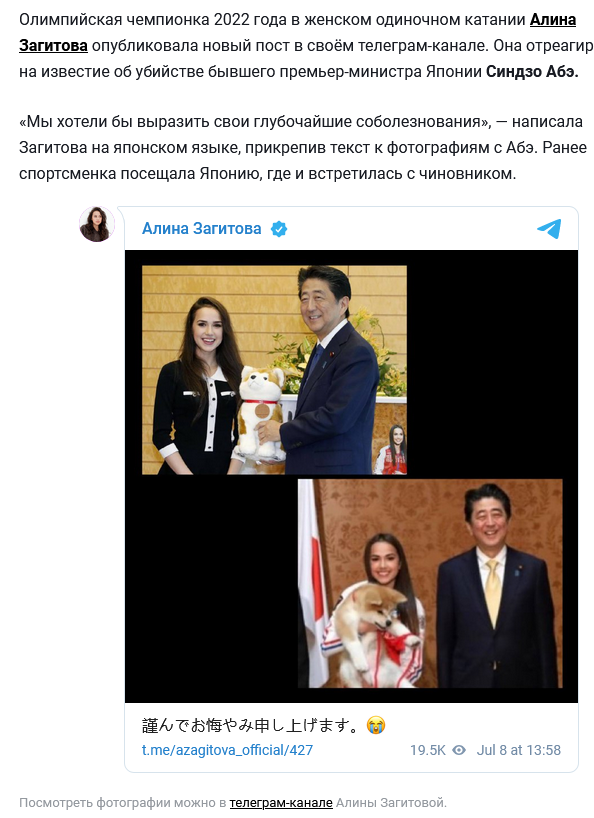Open the t.me/azagitova_official/427 link
This screenshot has height=818, width=594.
[227, 750]
